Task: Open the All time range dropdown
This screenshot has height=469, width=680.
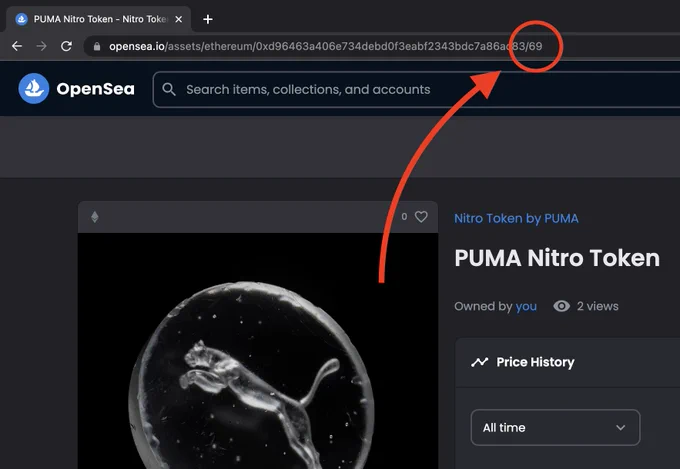Action: point(555,427)
